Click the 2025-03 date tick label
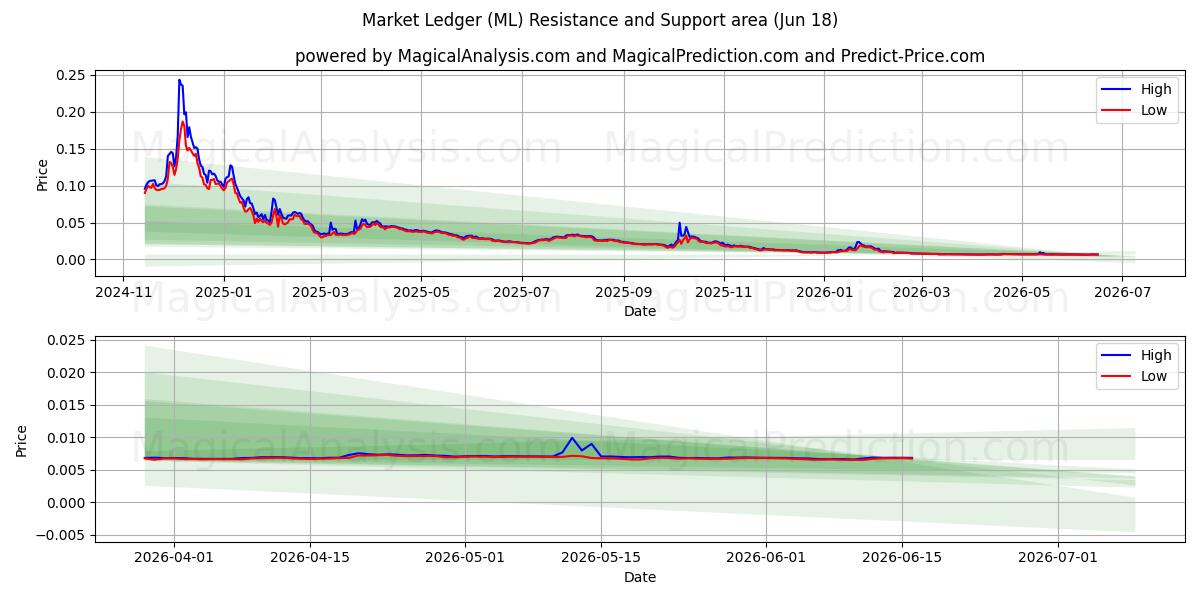The width and height of the screenshot is (1200, 600). (x=321, y=292)
